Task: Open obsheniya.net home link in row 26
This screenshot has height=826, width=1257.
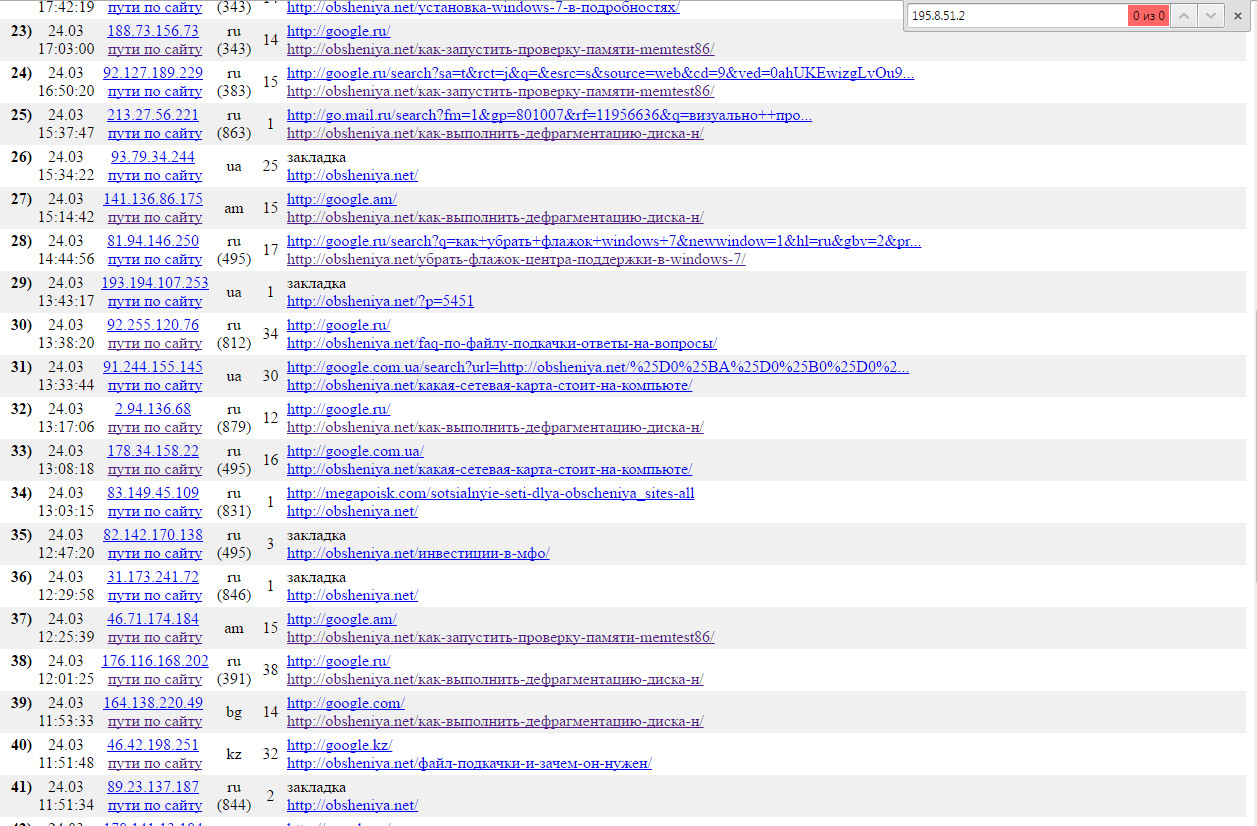Action: point(352,175)
